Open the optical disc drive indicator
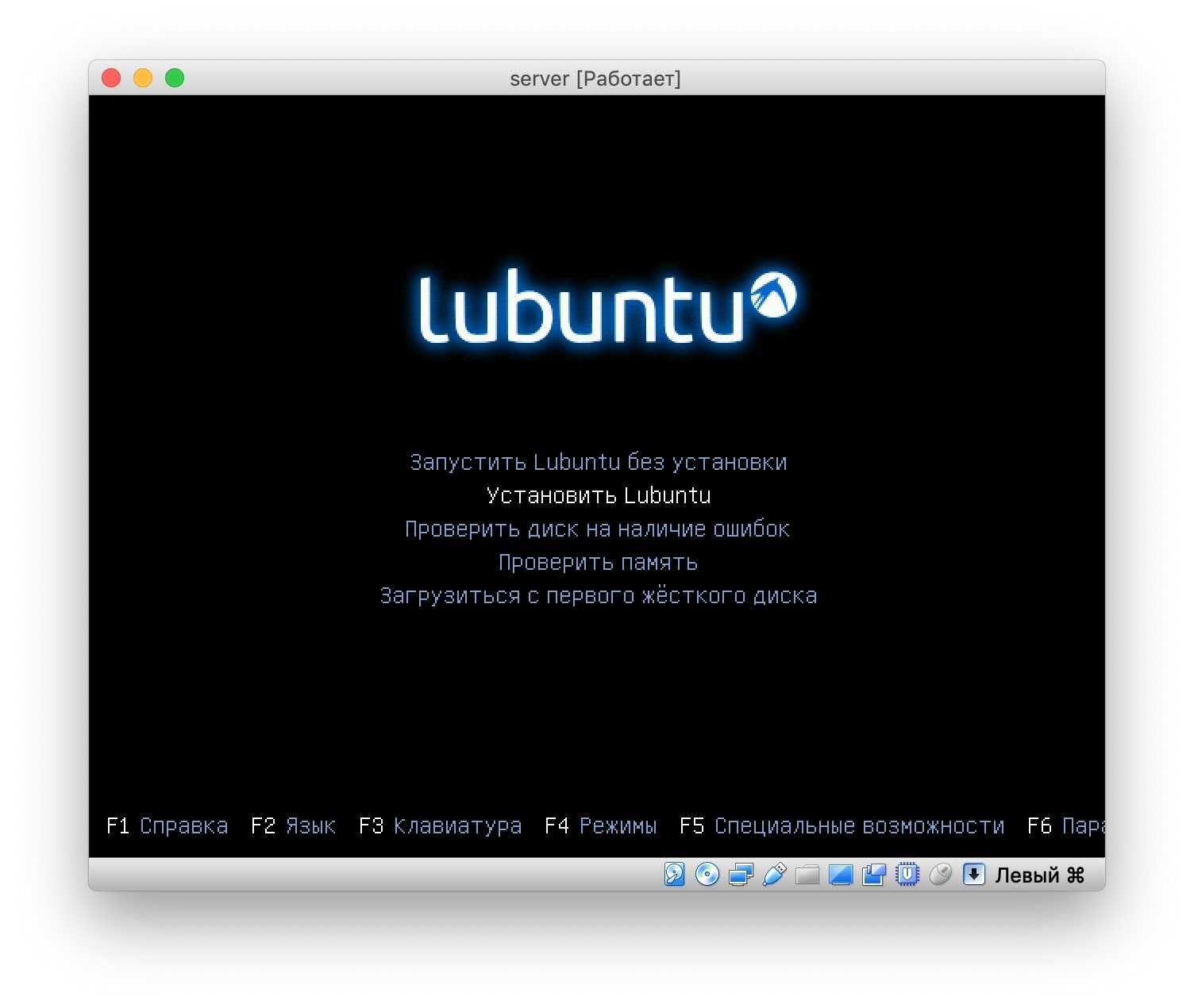This screenshot has width=1194, height=1008. 707,875
